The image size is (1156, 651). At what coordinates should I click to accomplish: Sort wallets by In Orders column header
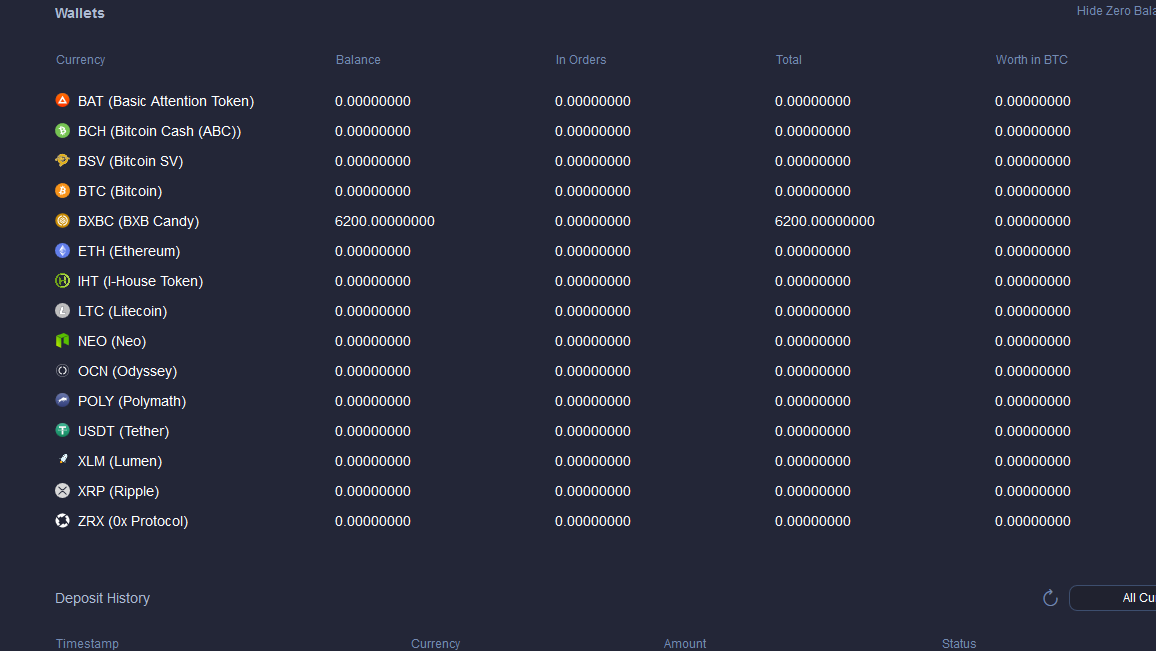(581, 60)
